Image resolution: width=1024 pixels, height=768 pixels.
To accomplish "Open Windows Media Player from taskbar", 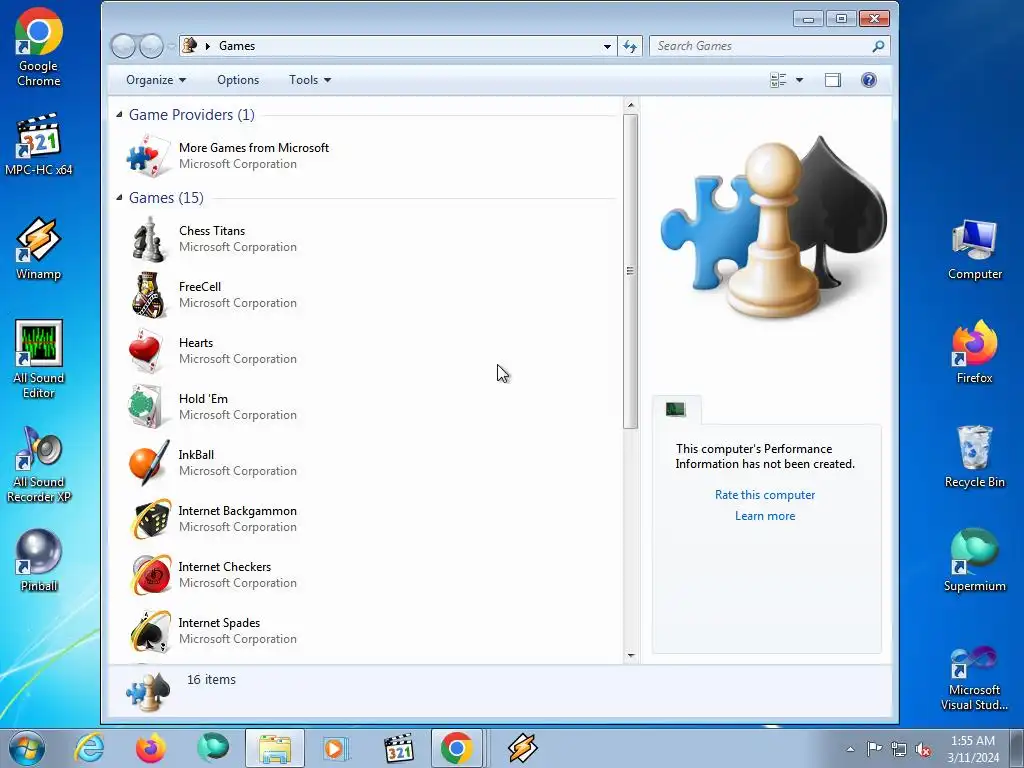I will (x=336, y=748).
